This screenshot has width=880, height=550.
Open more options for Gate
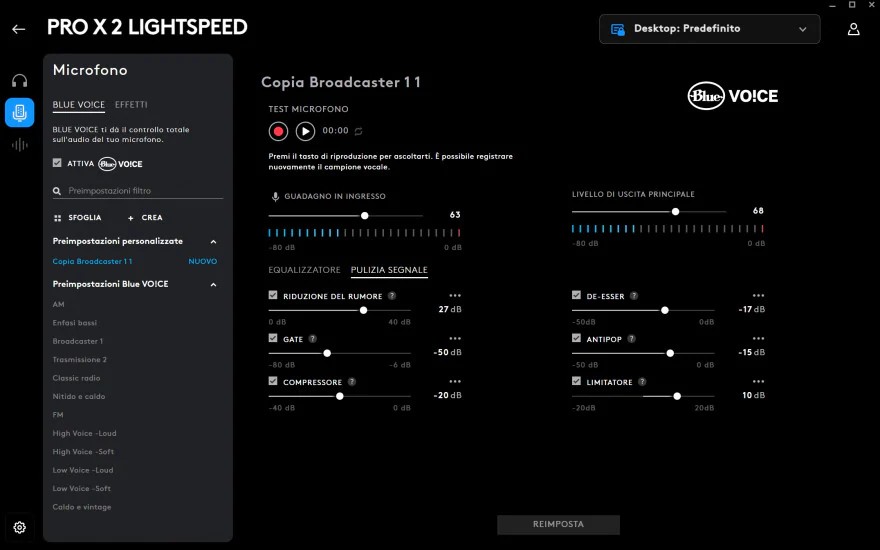tap(455, 338)
